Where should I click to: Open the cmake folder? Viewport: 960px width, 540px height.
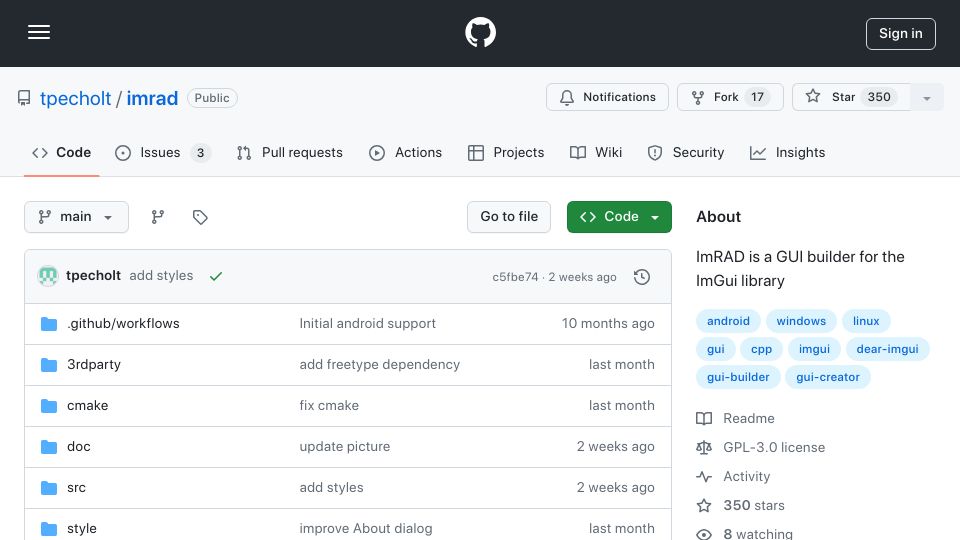click(88, 405)
